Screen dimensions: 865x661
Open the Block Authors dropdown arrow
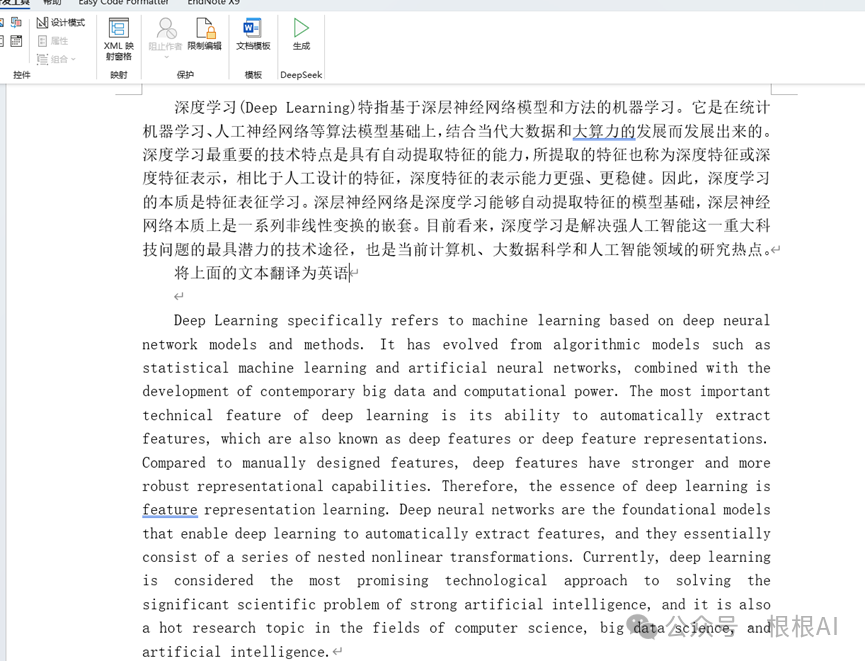tap(165, 55)
